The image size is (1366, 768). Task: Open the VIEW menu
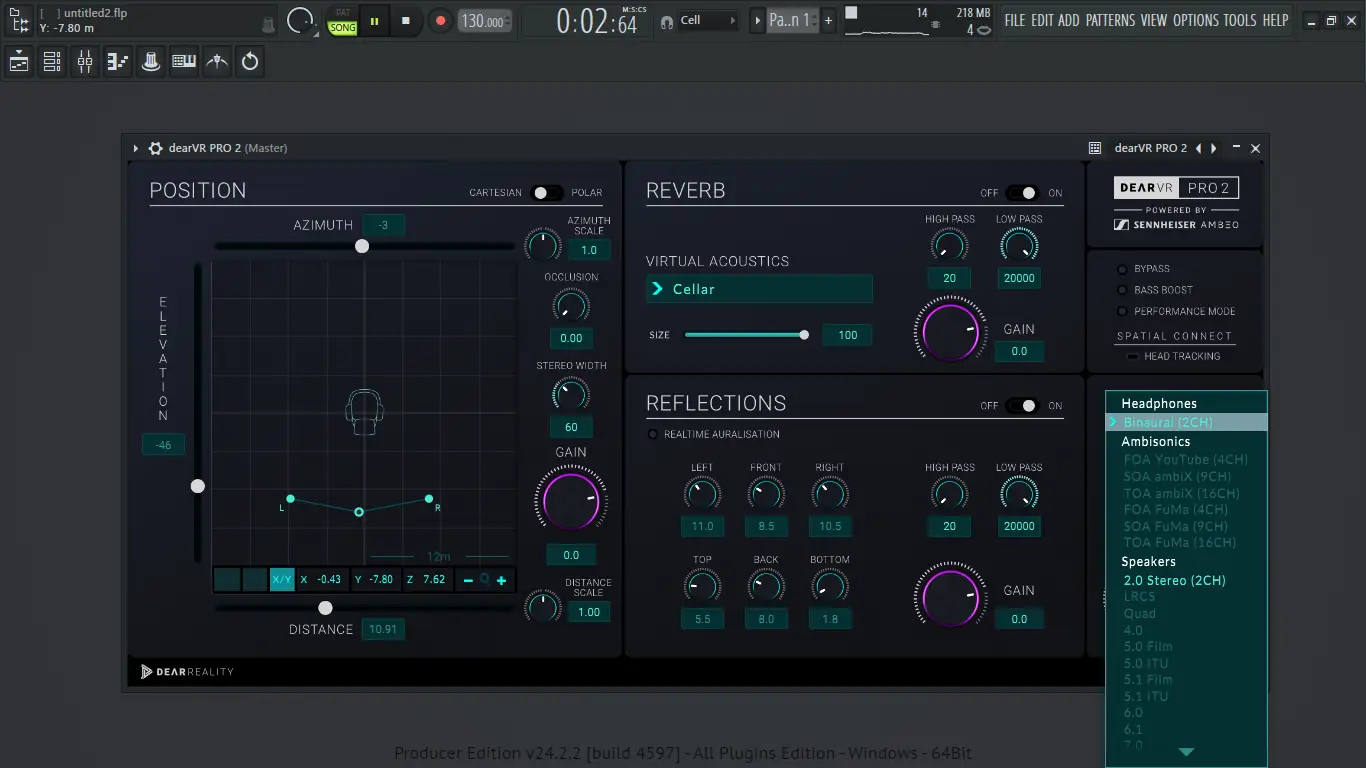pyautogui.click(x=1153, y=20)
